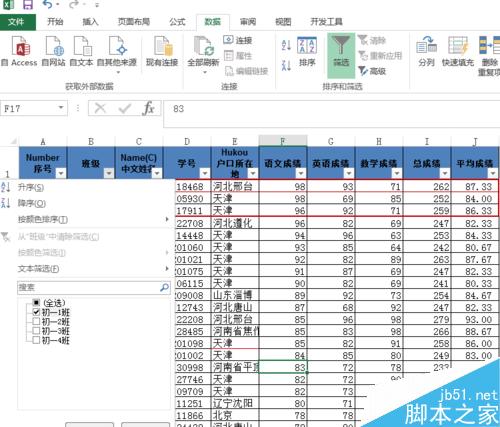Open 按颜色排序 sort by color submenu

click(87, 219)
